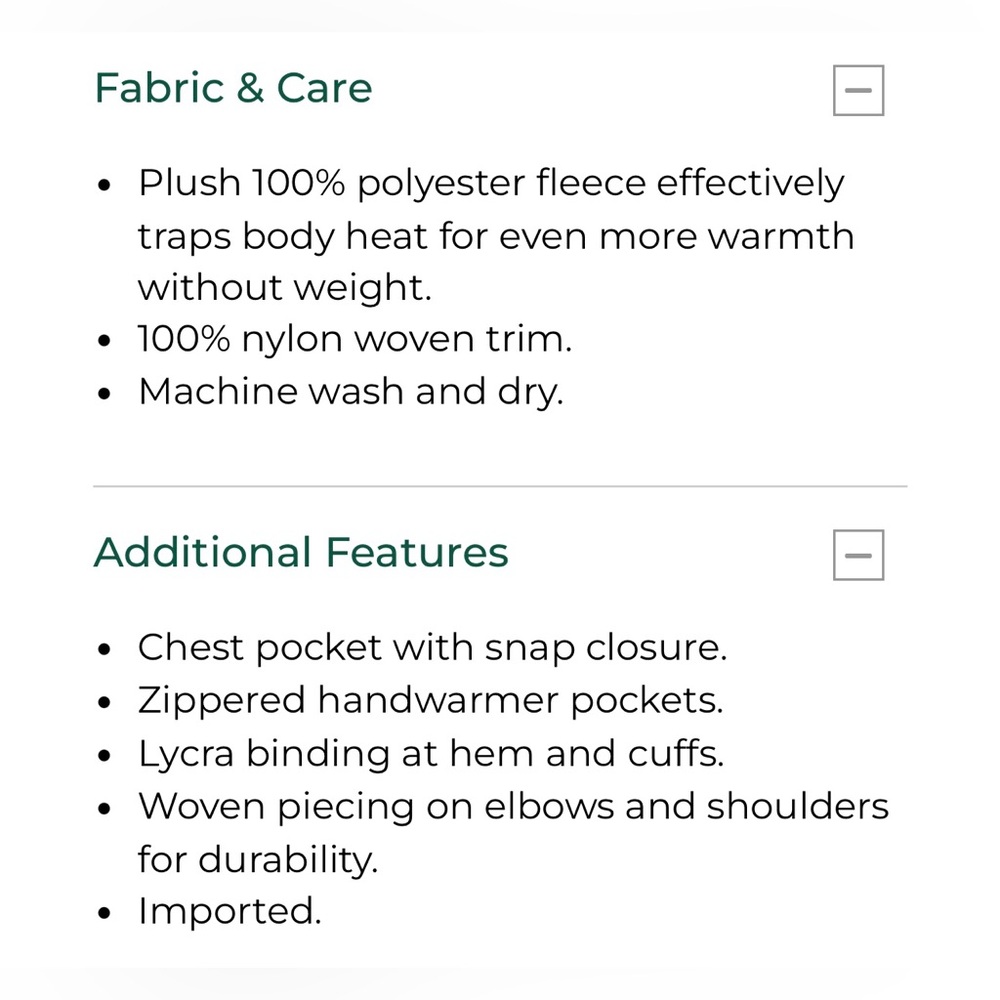1000x1000 pixels.
Task: Click the Lycra binding at hem line
Action: [x=431, y=754]
